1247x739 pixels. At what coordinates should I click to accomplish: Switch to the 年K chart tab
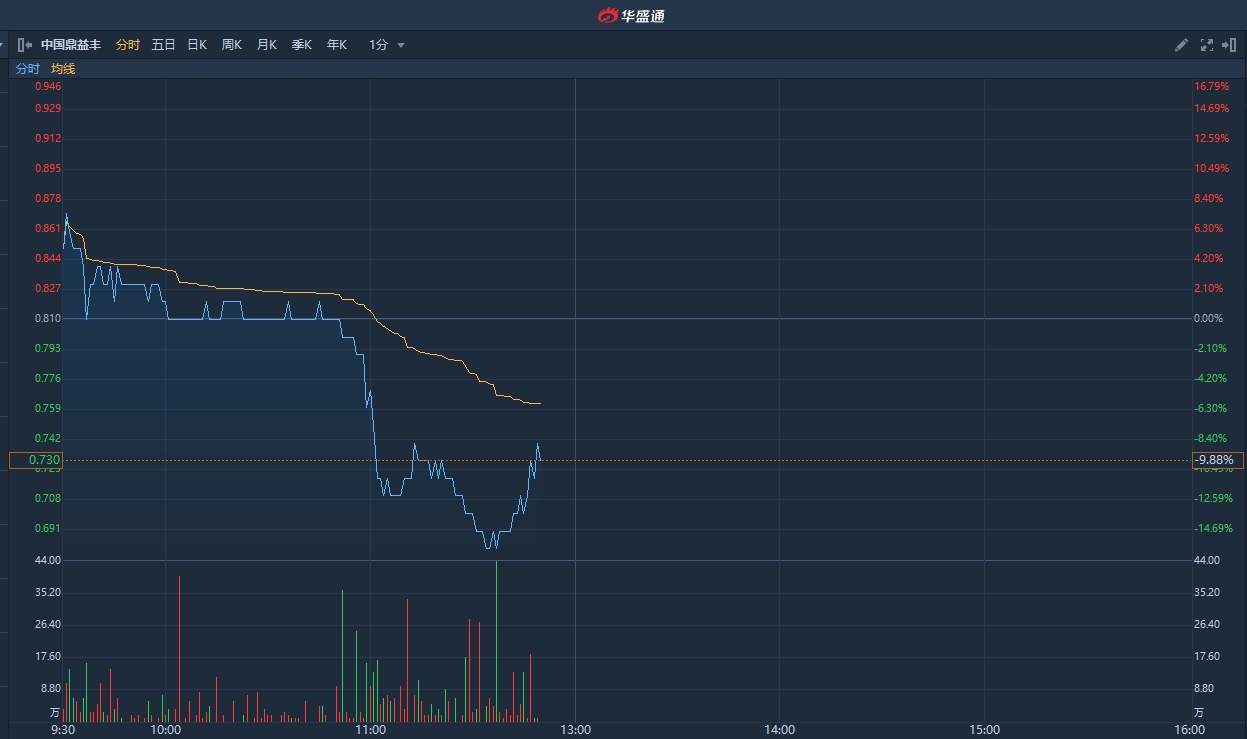pos(336,45)
